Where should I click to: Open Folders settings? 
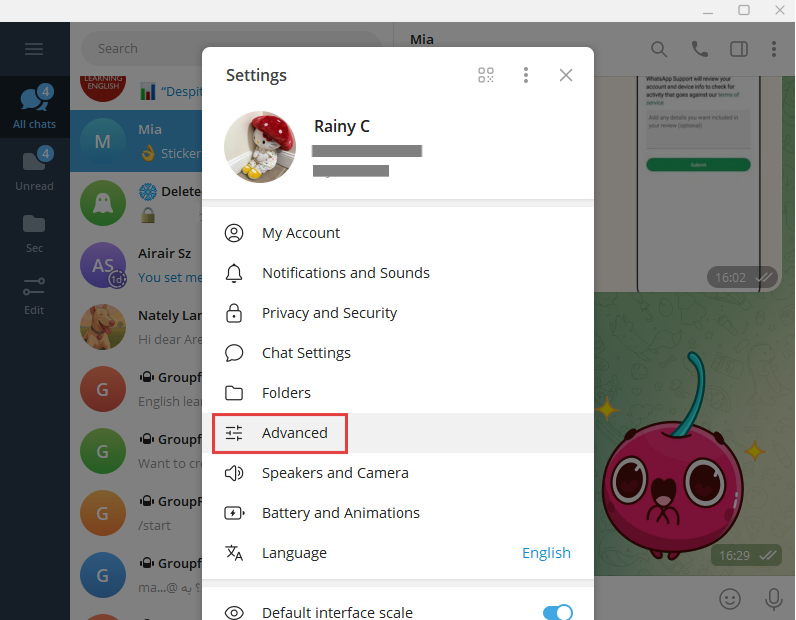[398, 393]
